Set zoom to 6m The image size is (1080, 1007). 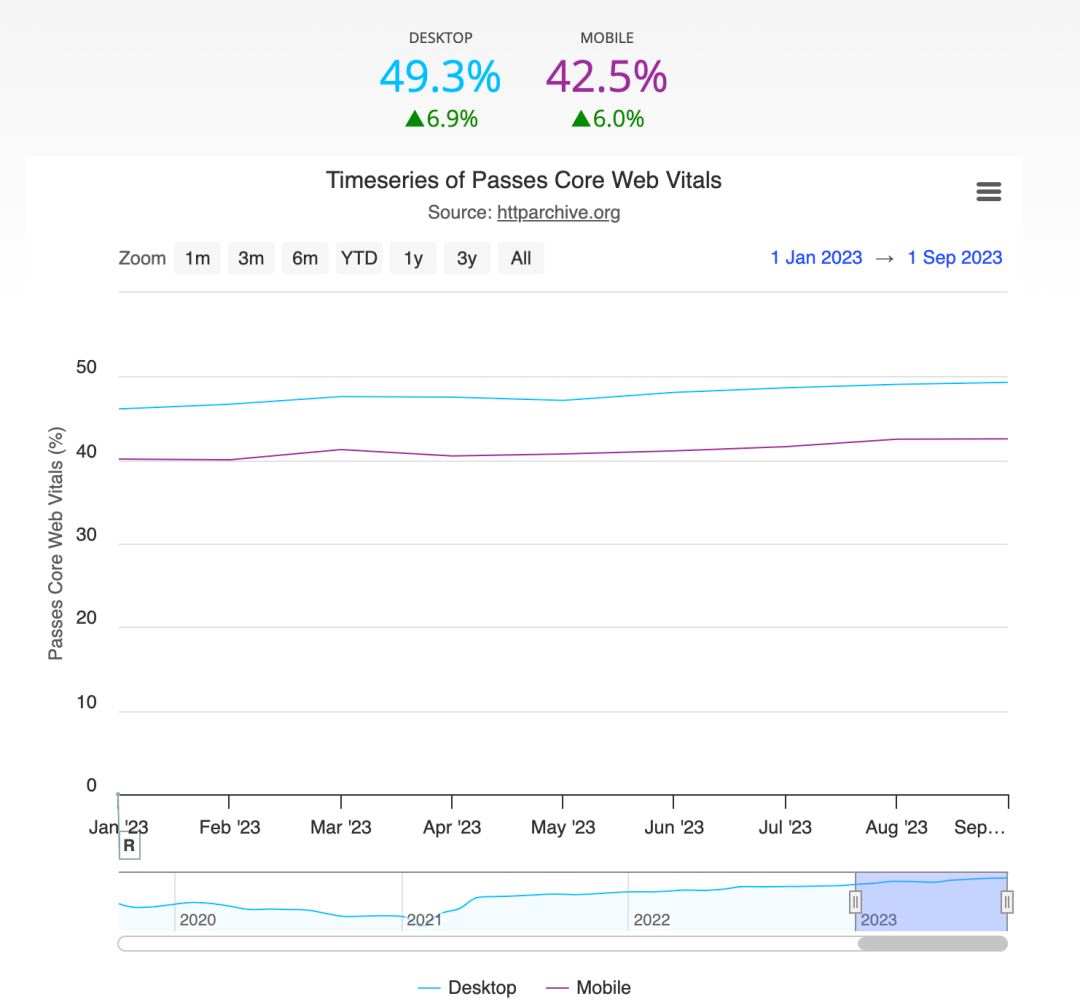pyautogui.click(x=305, y=258)
